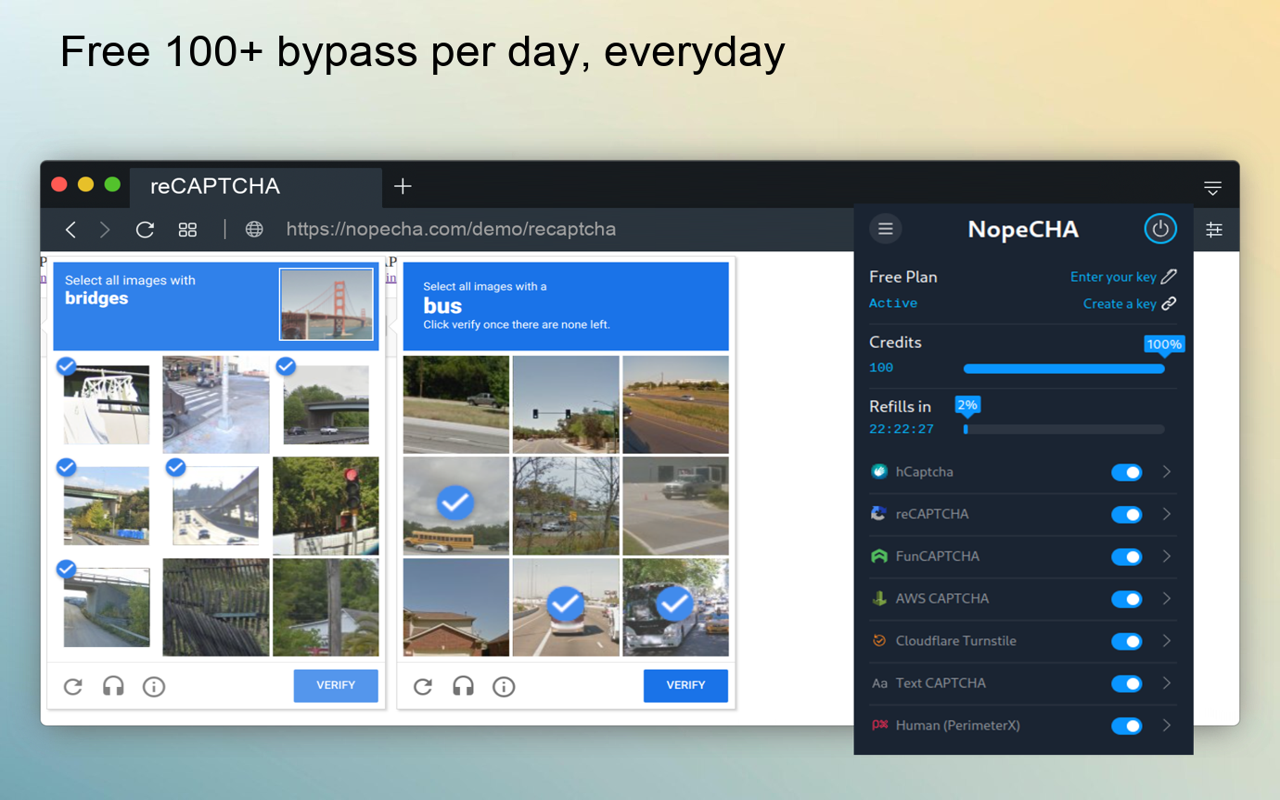
Task: Toggle Human (PerimeterX) solving off
Action: [x=1126, y=725]
